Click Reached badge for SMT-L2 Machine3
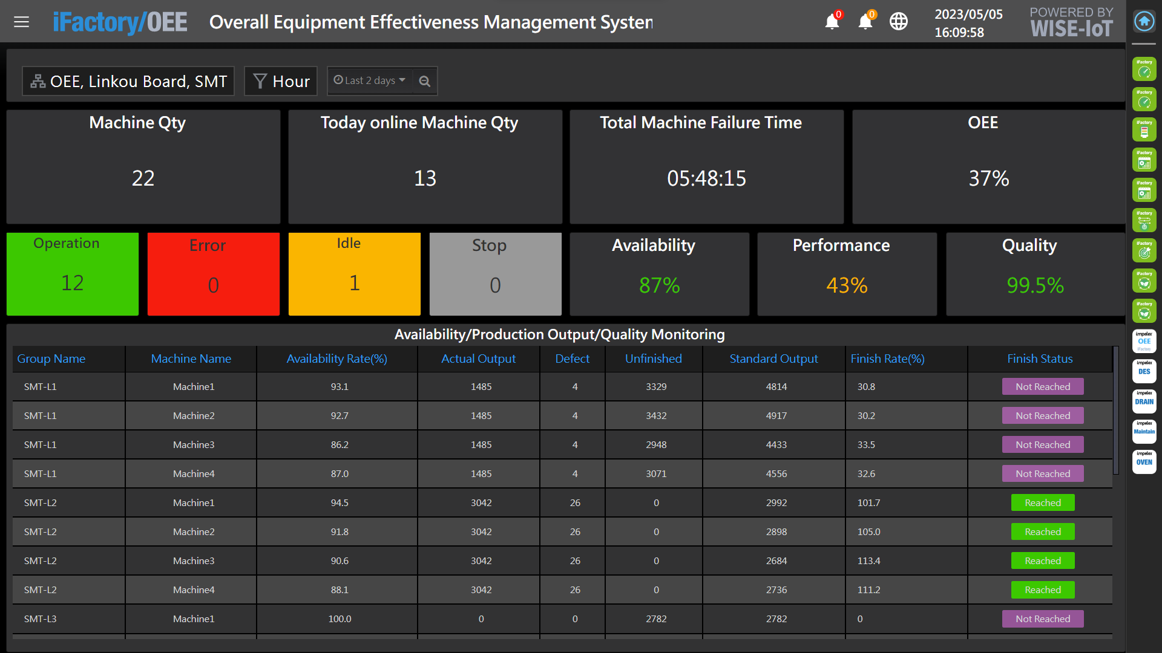Viewport: 1162px width, 653px height. tap(1043, 560)
